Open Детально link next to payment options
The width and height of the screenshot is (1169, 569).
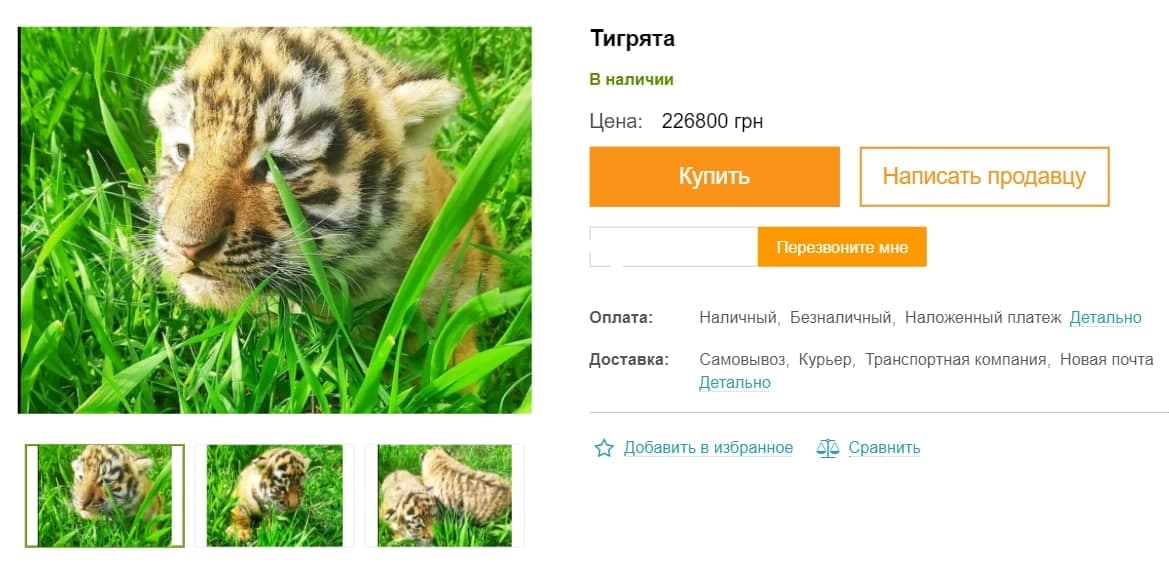(x=1105, y=318)
